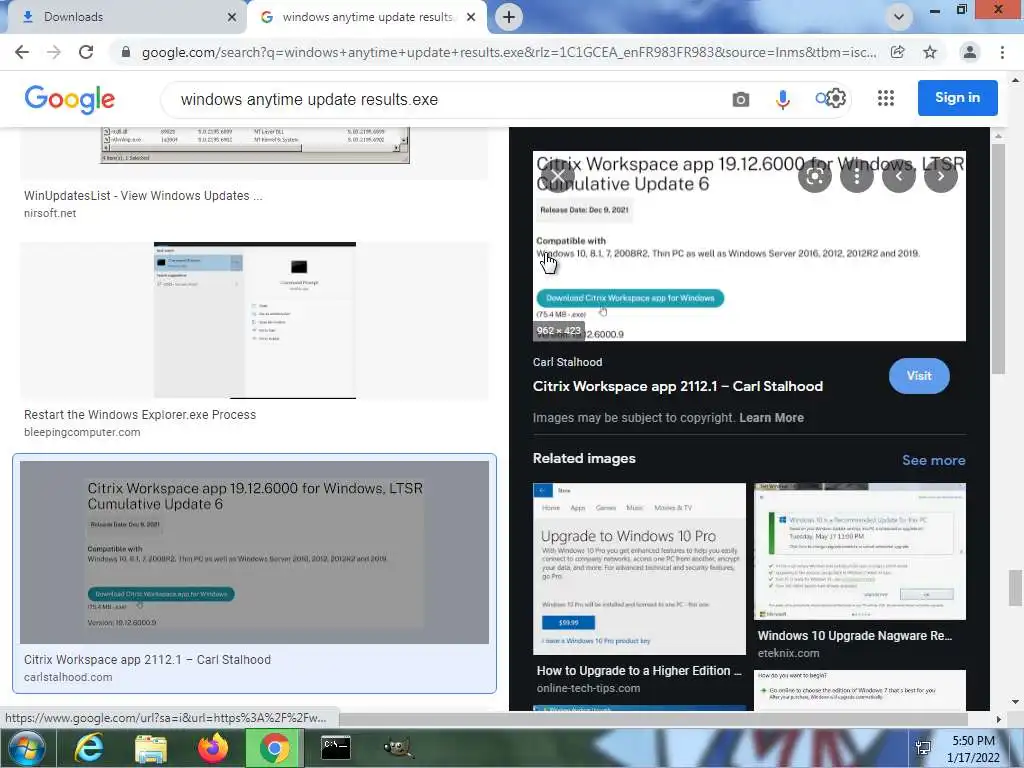Open Command Prompt from taskbar

[x=336, y=748]
